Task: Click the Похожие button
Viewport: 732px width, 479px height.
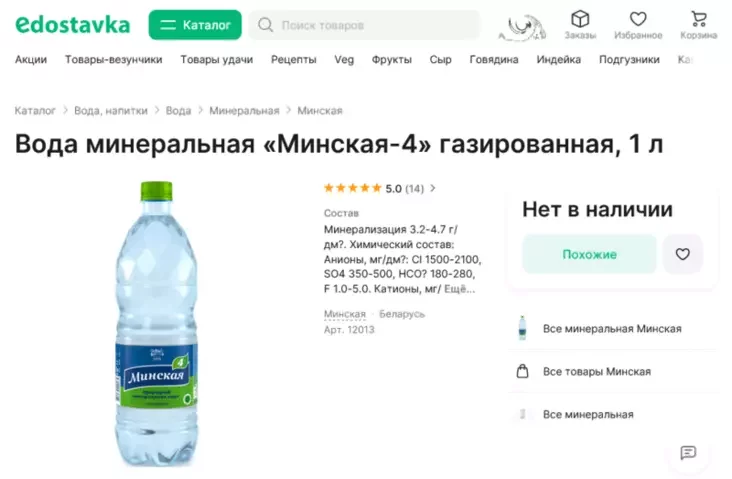Action: (589, 254)
